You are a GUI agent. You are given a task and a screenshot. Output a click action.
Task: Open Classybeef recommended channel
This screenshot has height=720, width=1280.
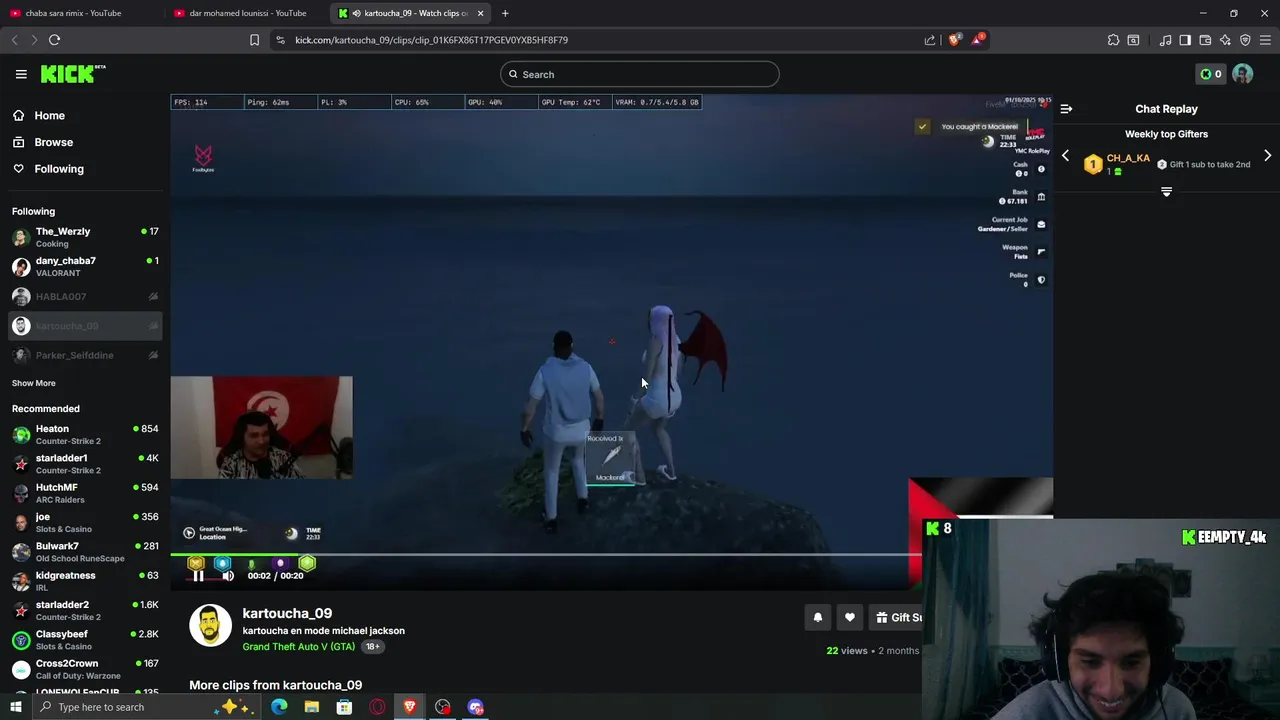(85, 640)
